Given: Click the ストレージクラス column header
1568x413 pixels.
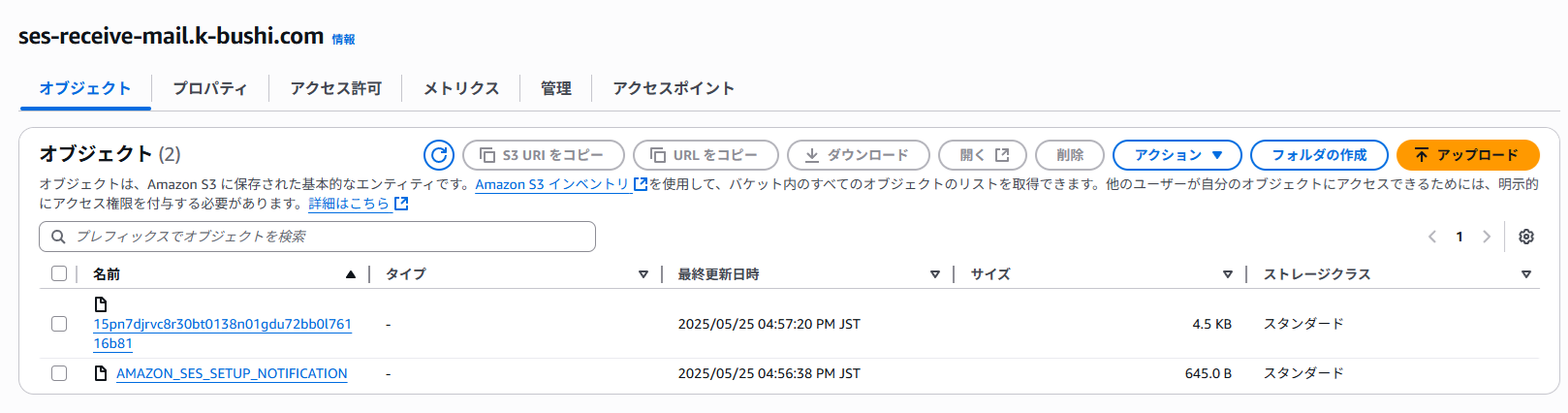Looking at the screenshot, I should click(x=1317, y=274).
